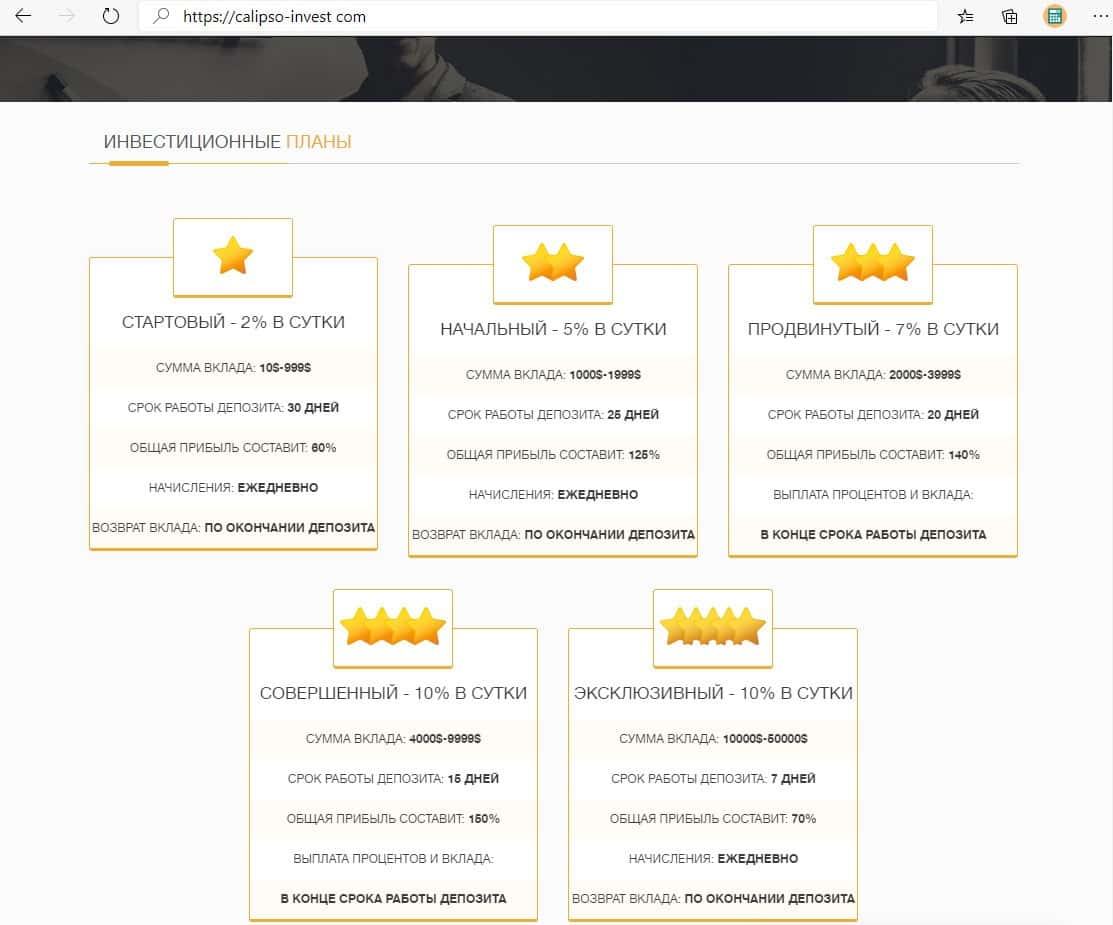1113x925 pixels.
Task: Select the СТАРТОВЫЙ - 2% В СУТКИ heading
Action: point(233,322)
